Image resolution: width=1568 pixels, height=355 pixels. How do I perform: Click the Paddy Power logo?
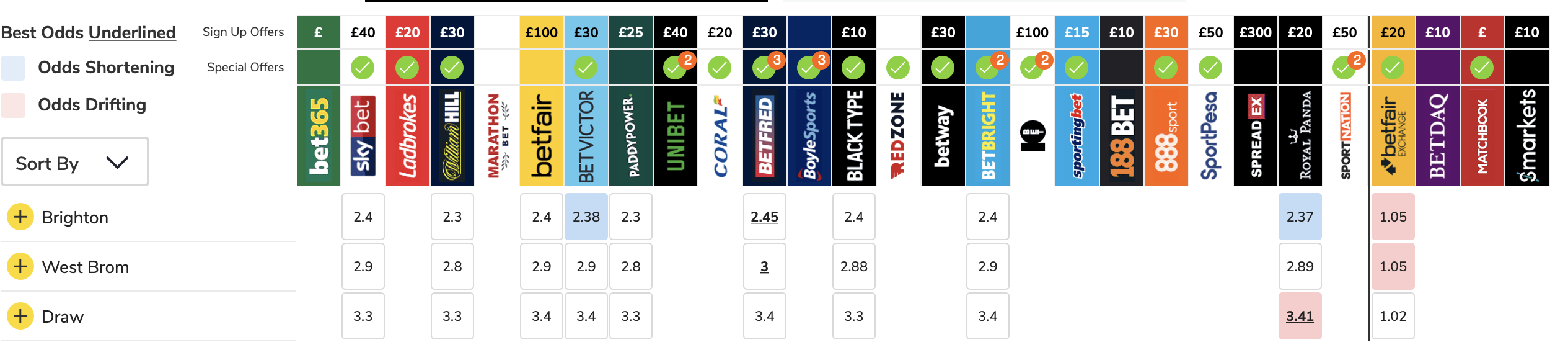(x=631, y=136)
